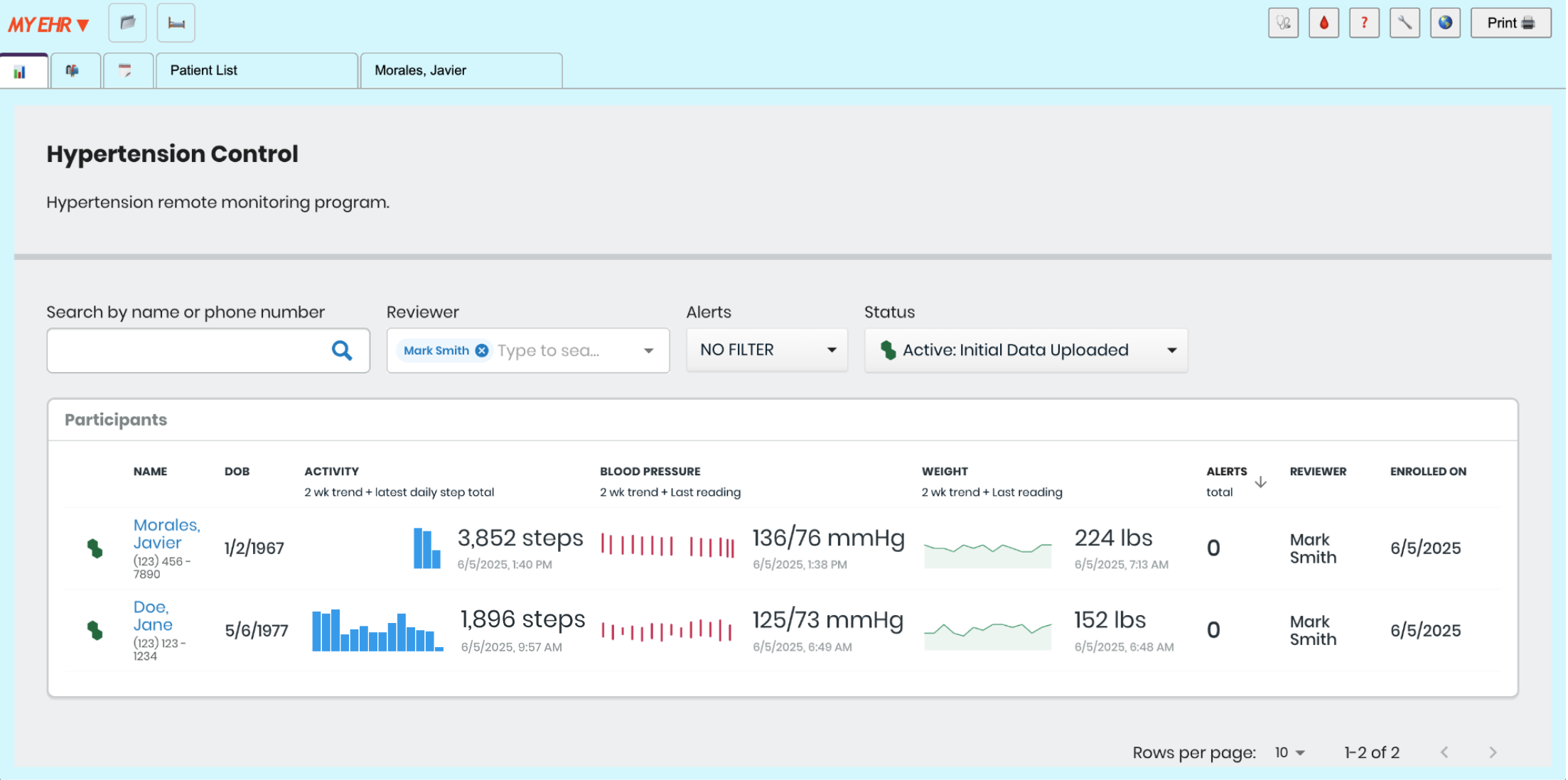Click the globe icon button
This screenshot has width=1568, height=780.
[1445, 23]
